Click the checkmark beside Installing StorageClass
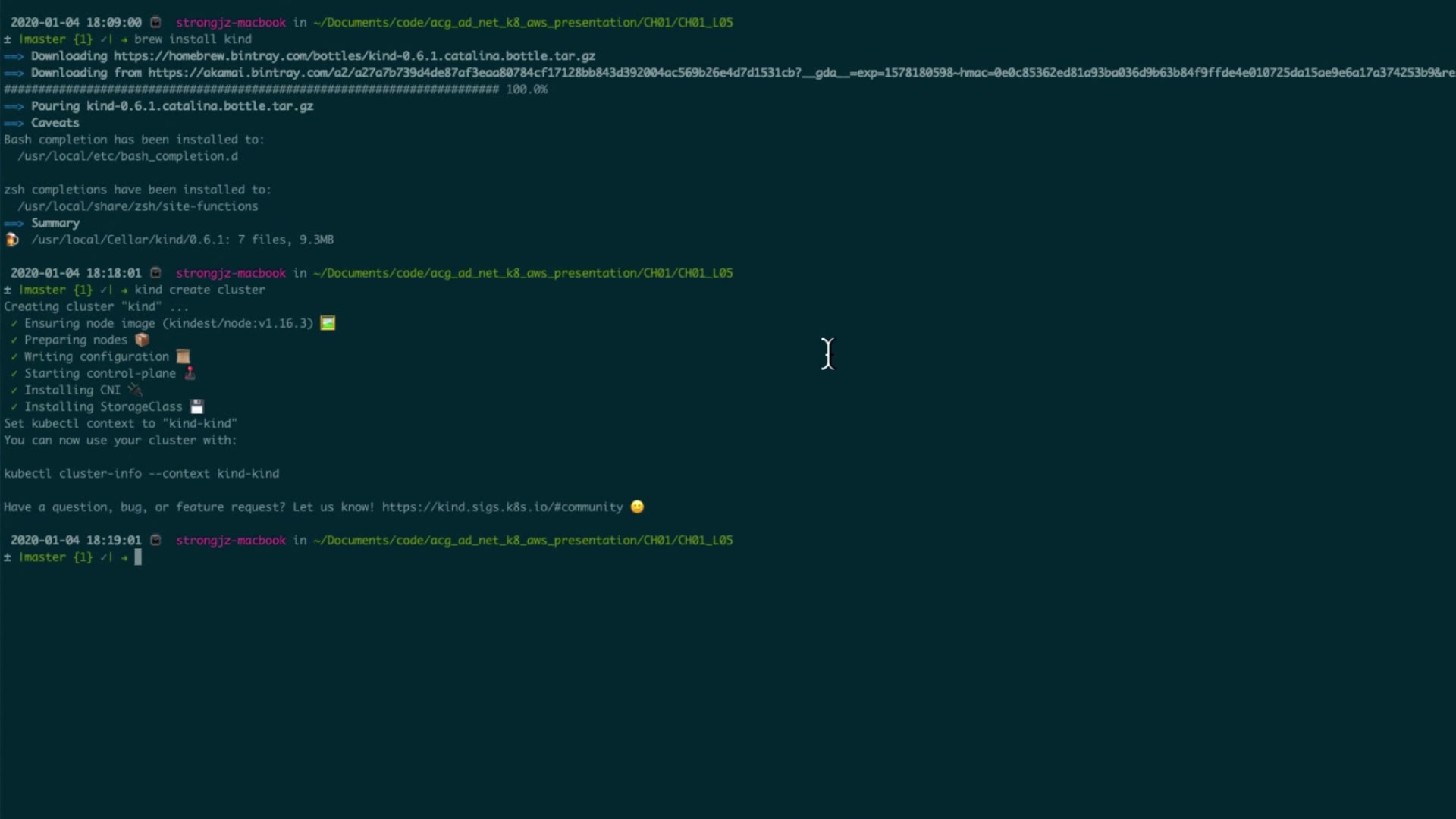The image size is (1456, 819). click(14, 406)
